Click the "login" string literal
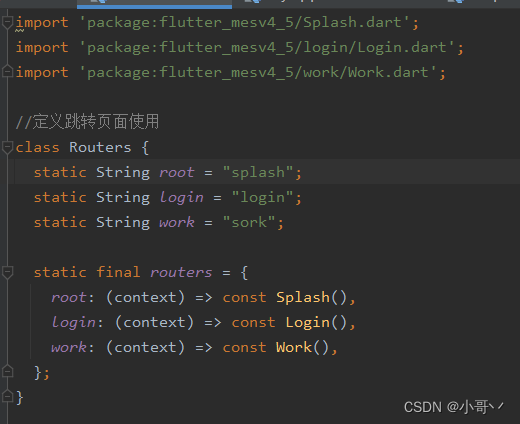The width and height of the screenshot is (520, 424). [x=262, y=198]
